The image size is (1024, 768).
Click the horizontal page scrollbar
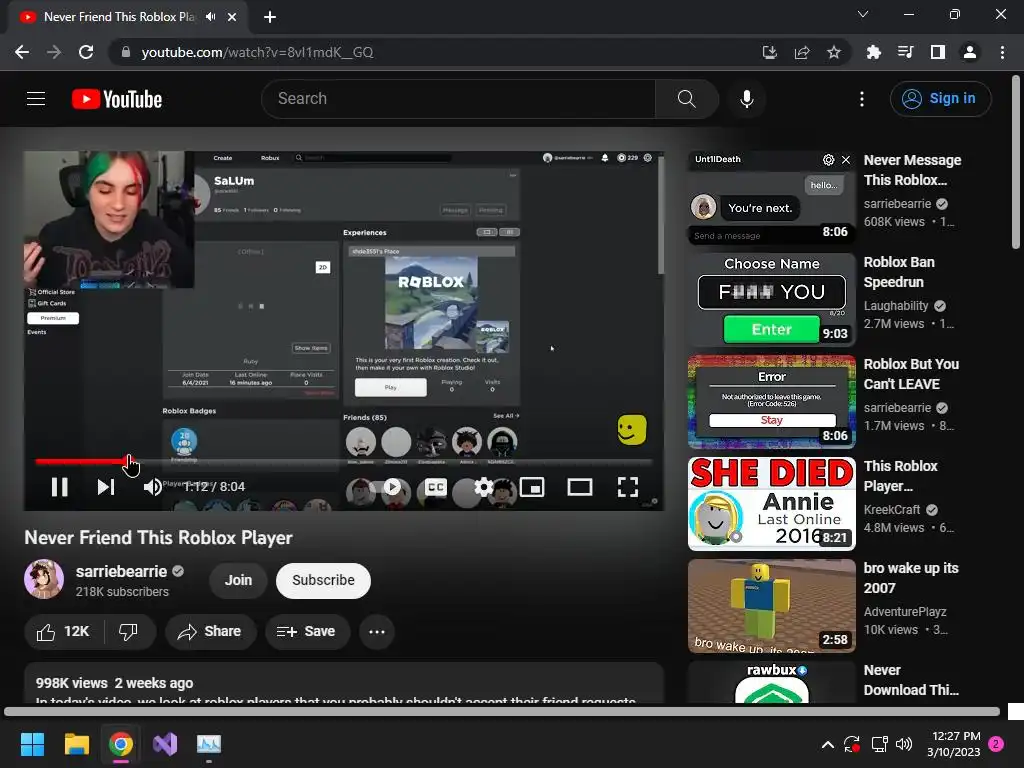(502, 711)
